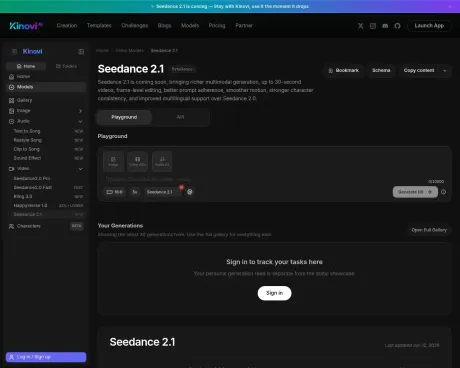This screenshot has width=460, height=368.
Task: Select the Home tab at sidebar top
Action: coord(26,66)
